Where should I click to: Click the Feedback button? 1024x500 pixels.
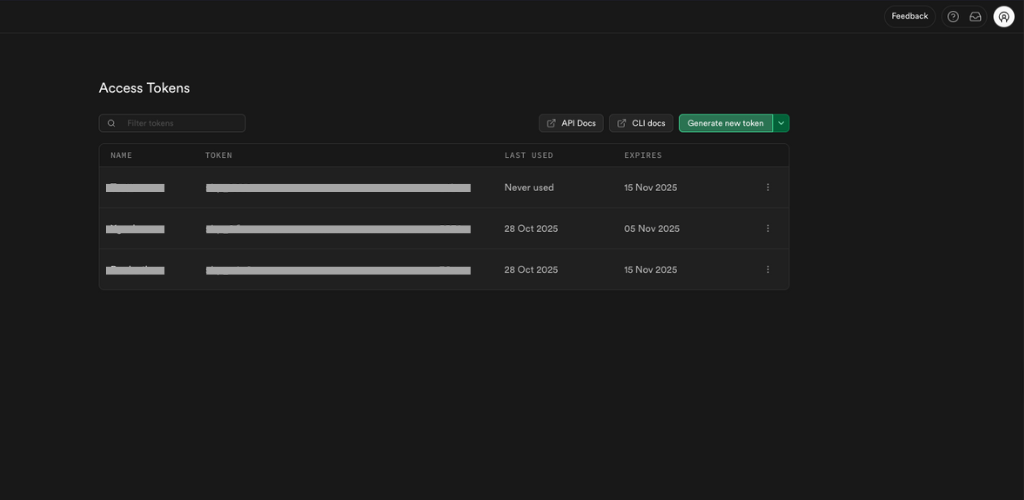(x=909, y=17)
